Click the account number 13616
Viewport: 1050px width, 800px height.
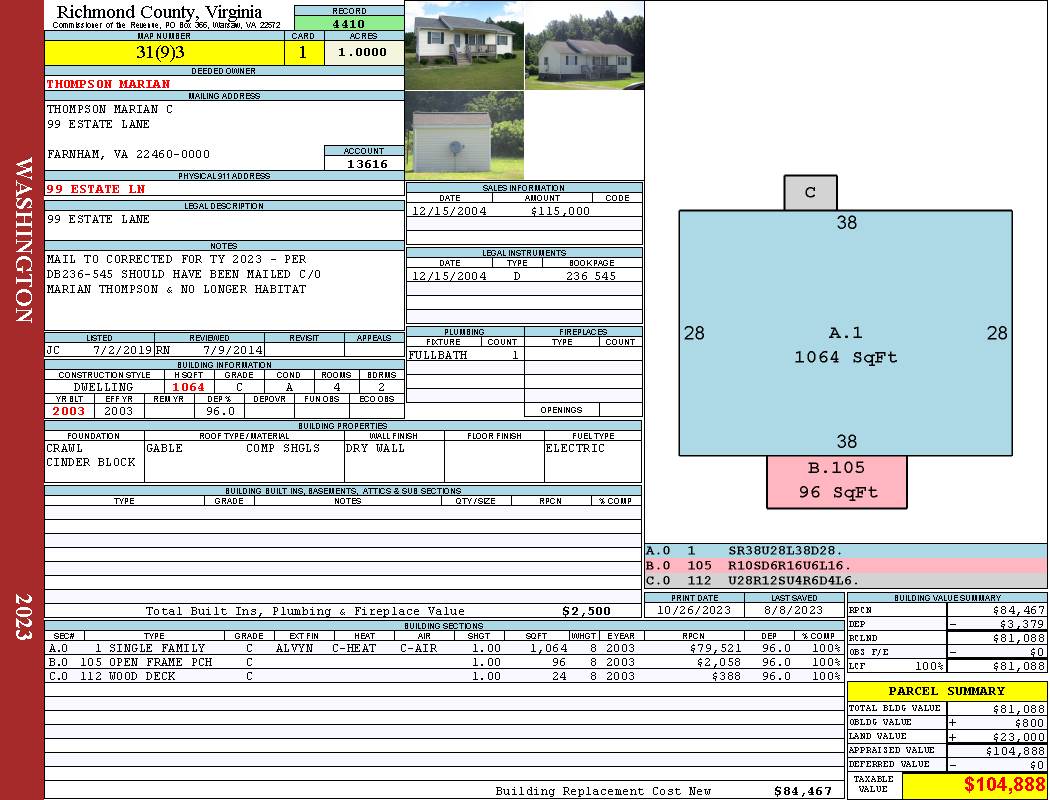point(364,163)
